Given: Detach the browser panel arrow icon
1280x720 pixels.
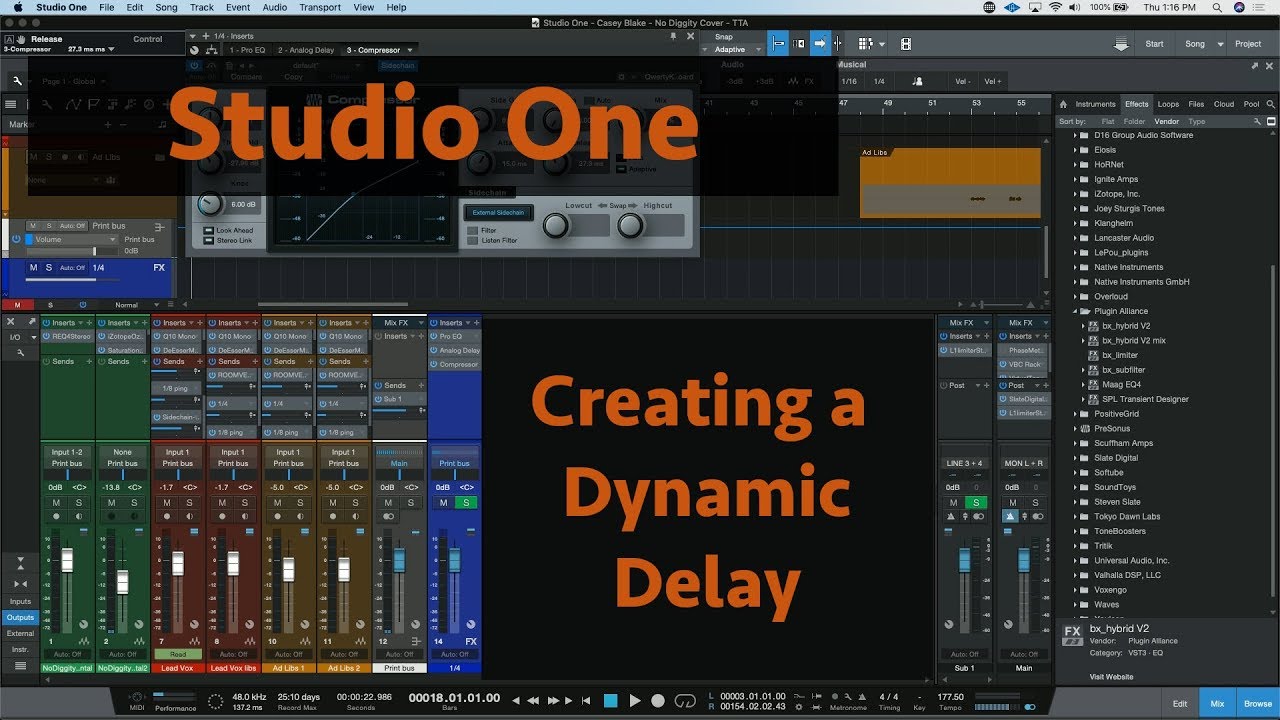Looking at the screenshot, I should pyautogui.click(x=1255, y=66).
